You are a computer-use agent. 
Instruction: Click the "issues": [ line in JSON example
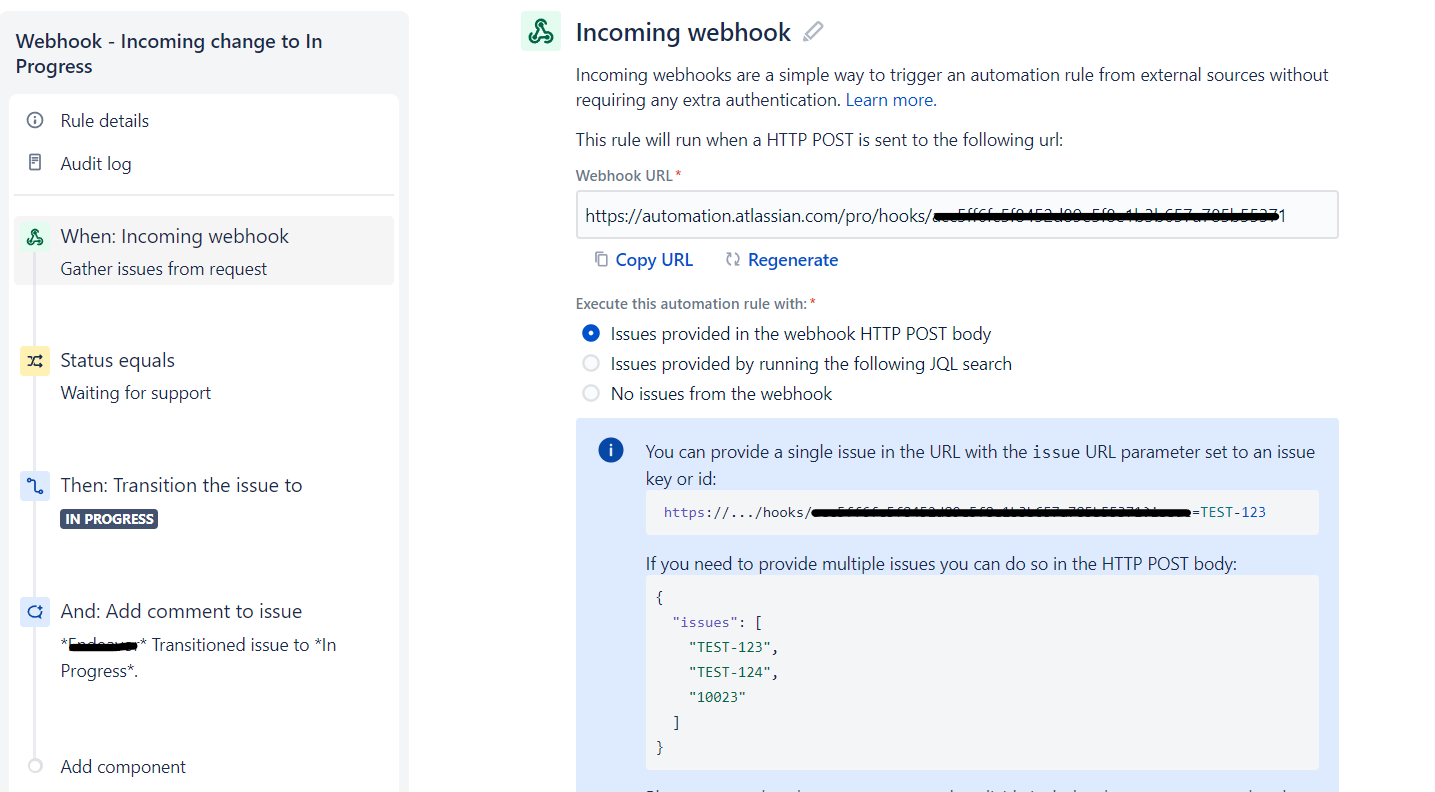coord(717,622)
